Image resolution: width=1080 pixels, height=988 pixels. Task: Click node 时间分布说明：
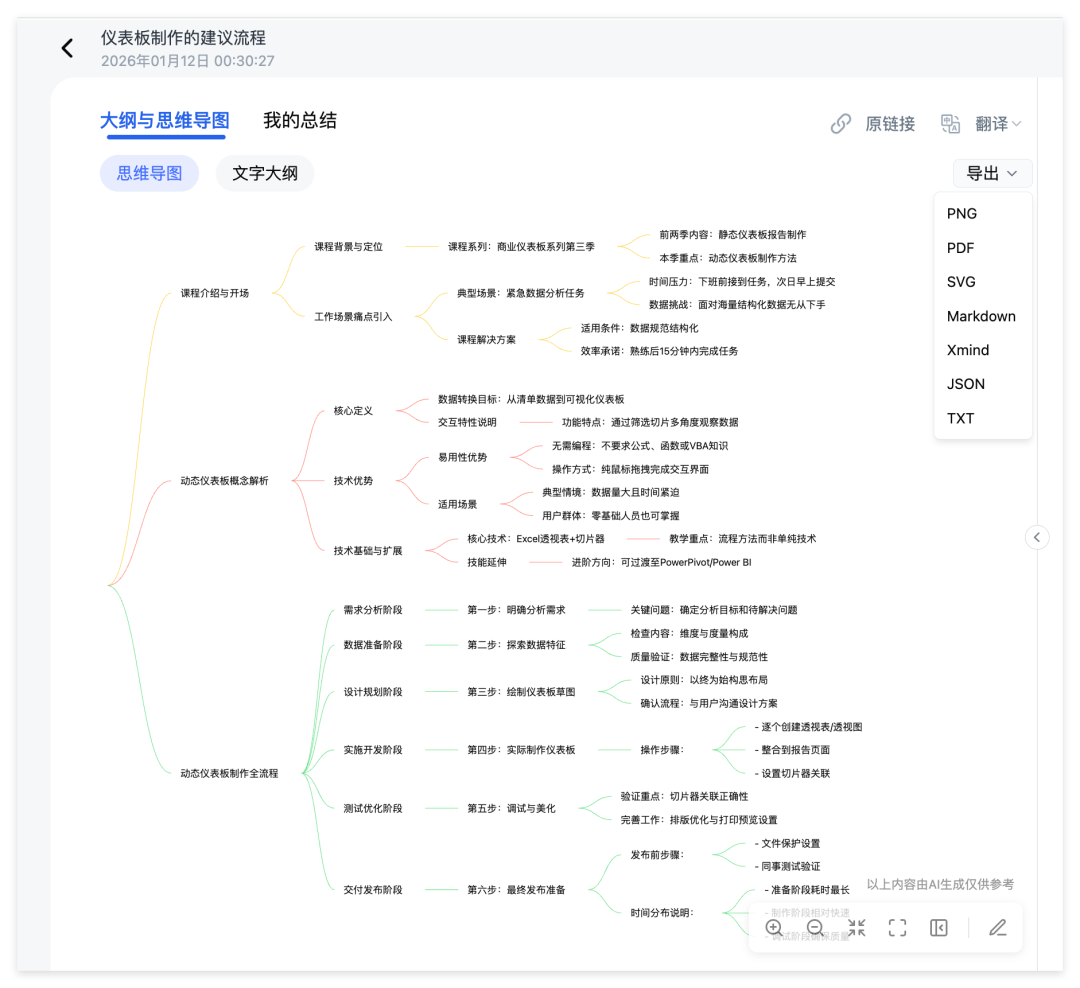(662, 913)
